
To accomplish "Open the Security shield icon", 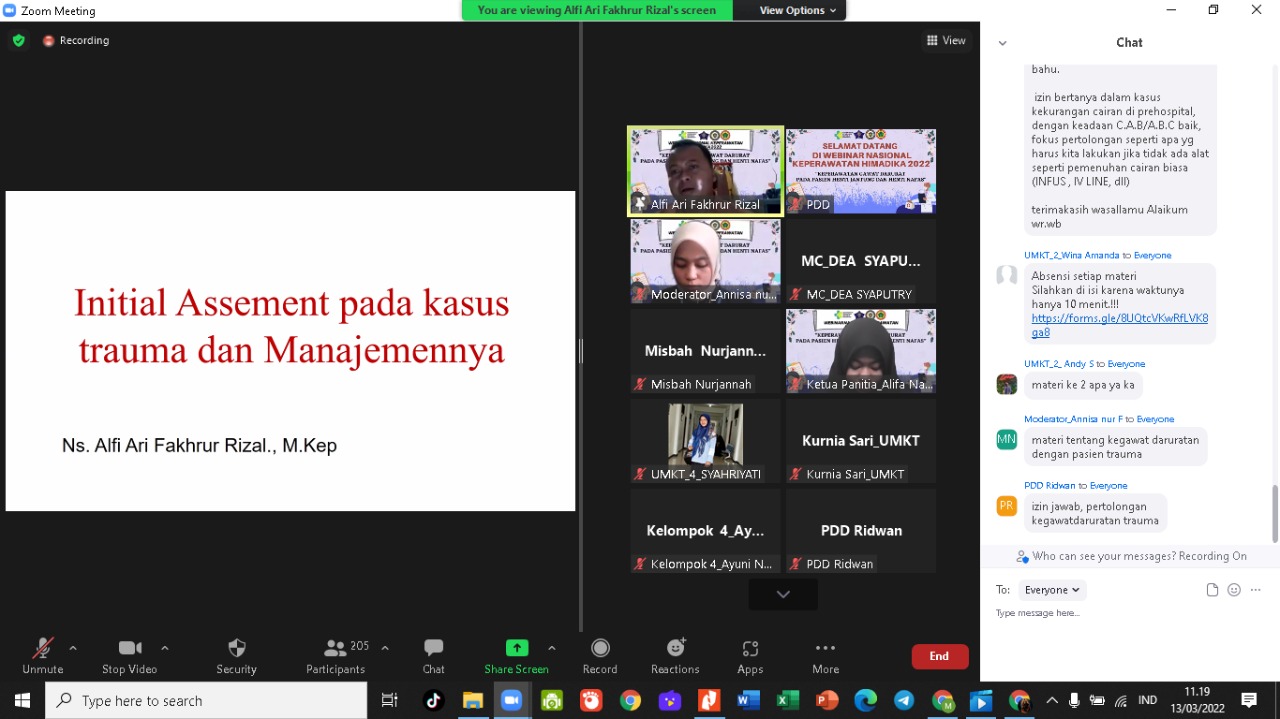I will click(x=236, y=648).
